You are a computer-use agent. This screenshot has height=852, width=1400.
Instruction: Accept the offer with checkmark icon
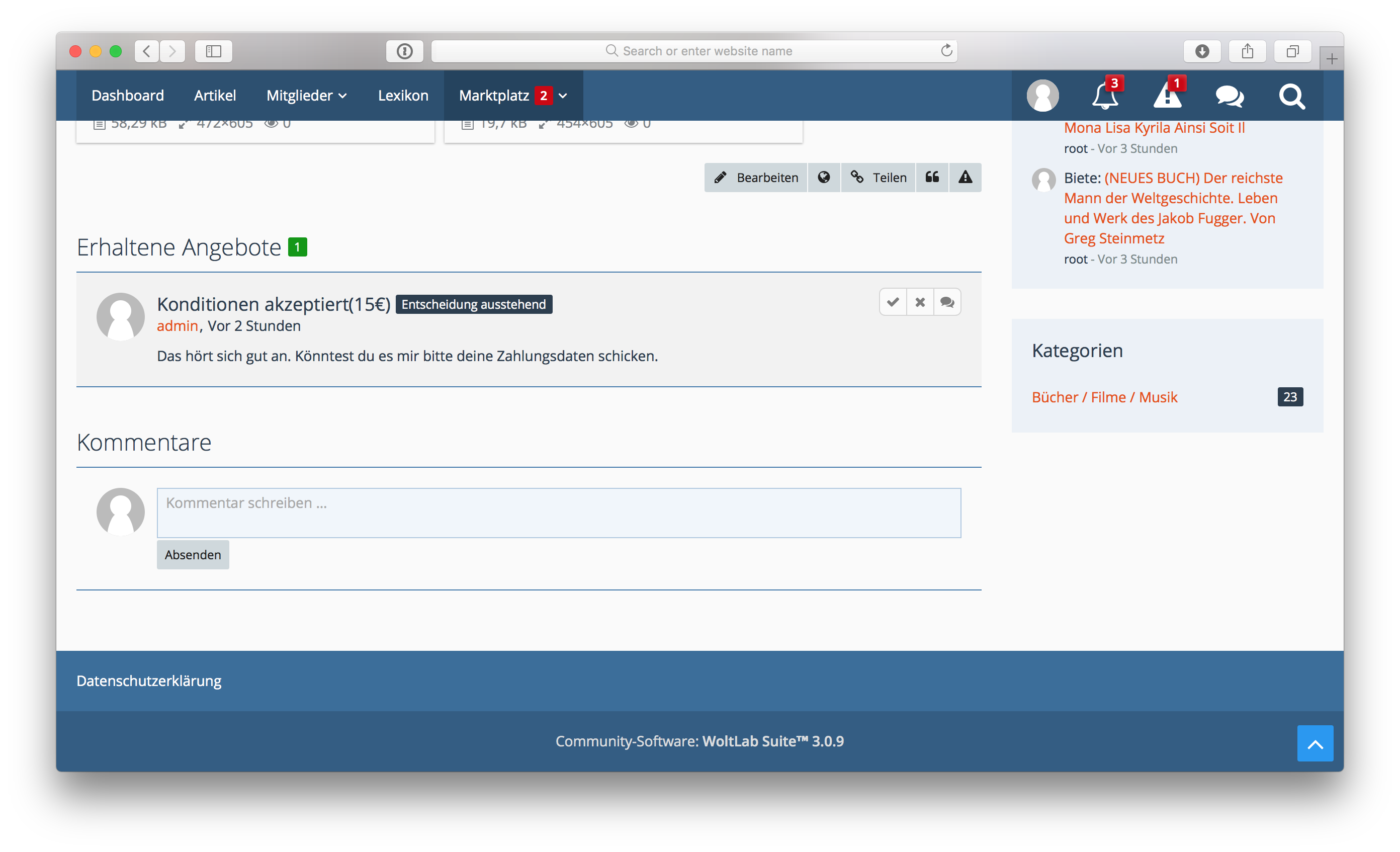click(x=893, y=302)
